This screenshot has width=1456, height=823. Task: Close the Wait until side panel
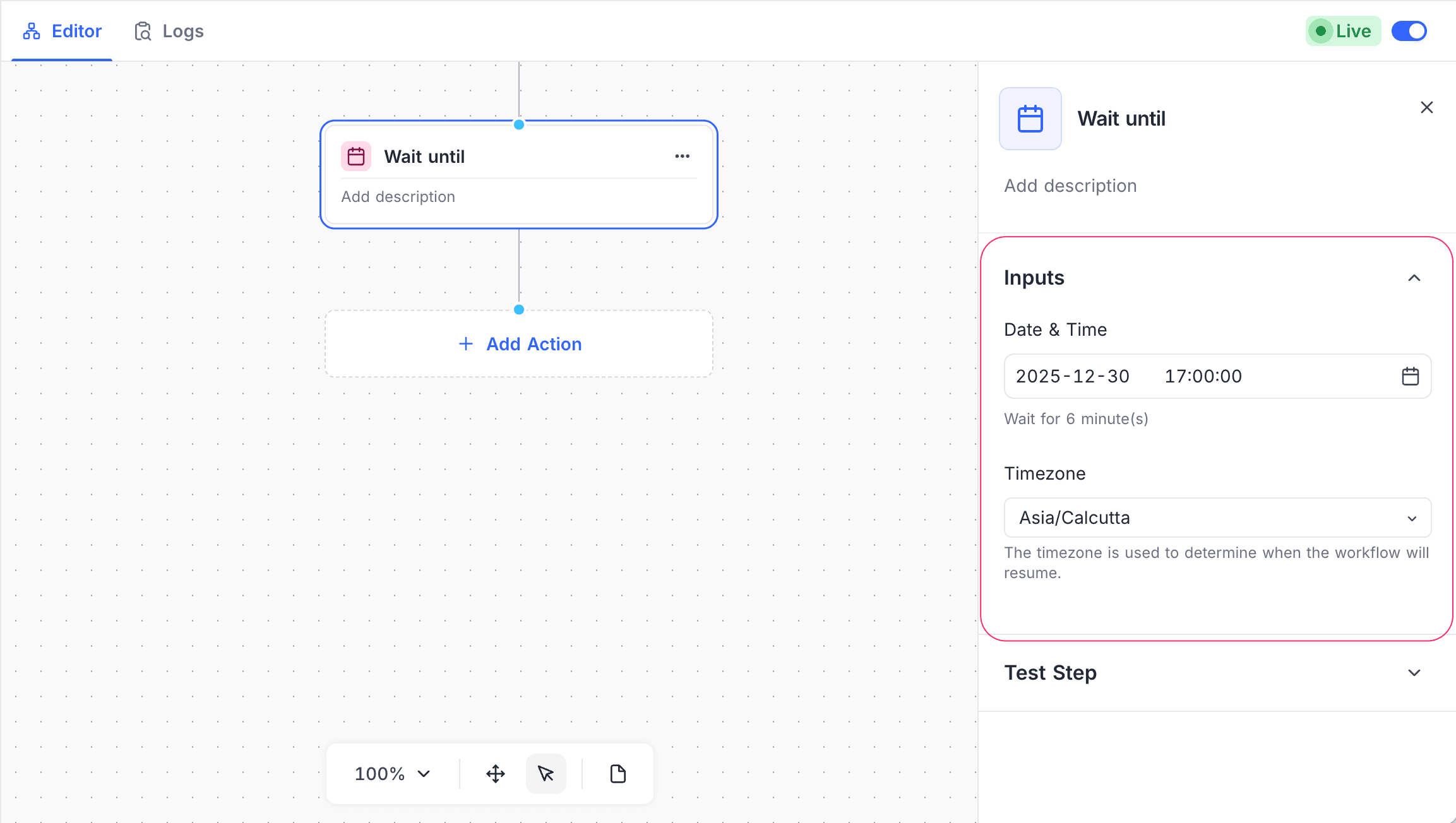coord(1426,107)
